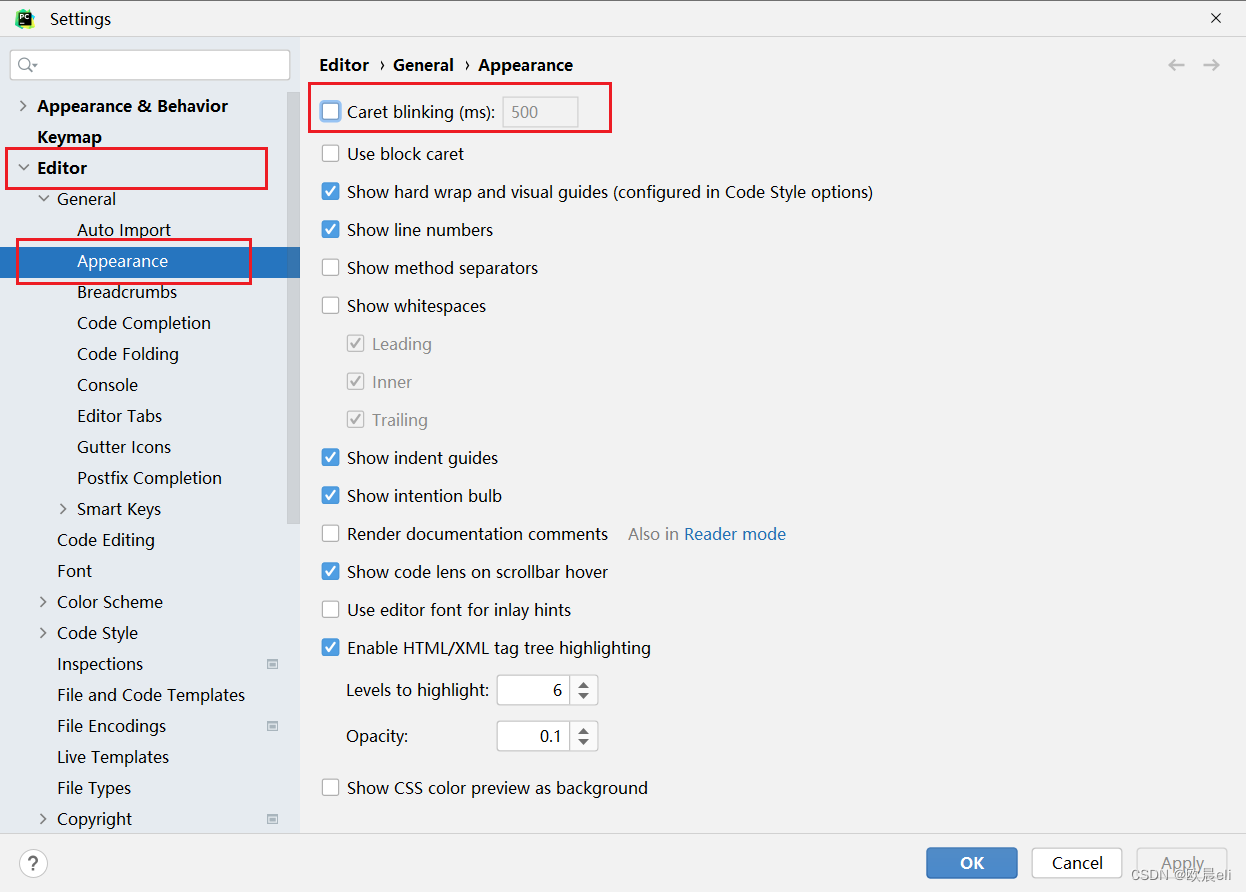Screen dimensions: 1246x892
Task: Click the General breadcrumb at top
Action: coord(423,65)
